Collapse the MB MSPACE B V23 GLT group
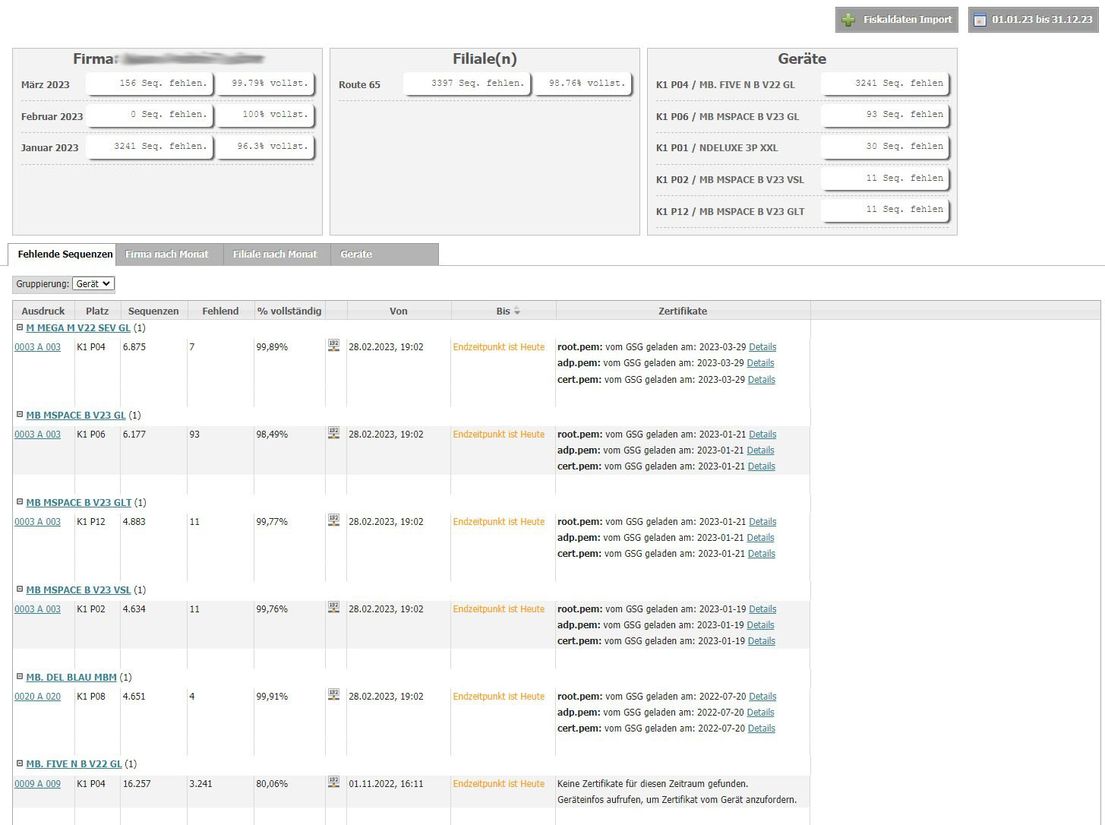This screenshot has width=1105, height=825. point(20,502)
